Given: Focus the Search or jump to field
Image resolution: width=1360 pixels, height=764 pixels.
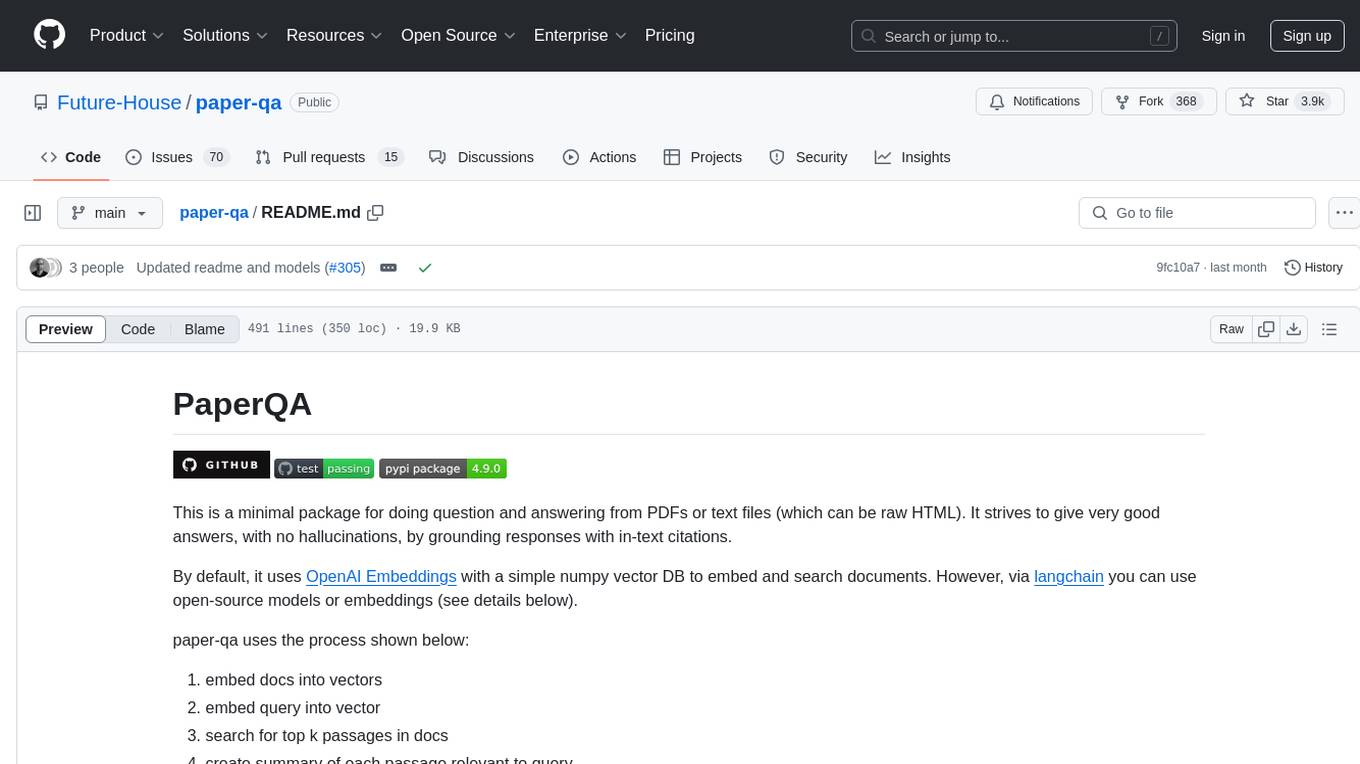Looking at the screenshot, I should 1012,36.
